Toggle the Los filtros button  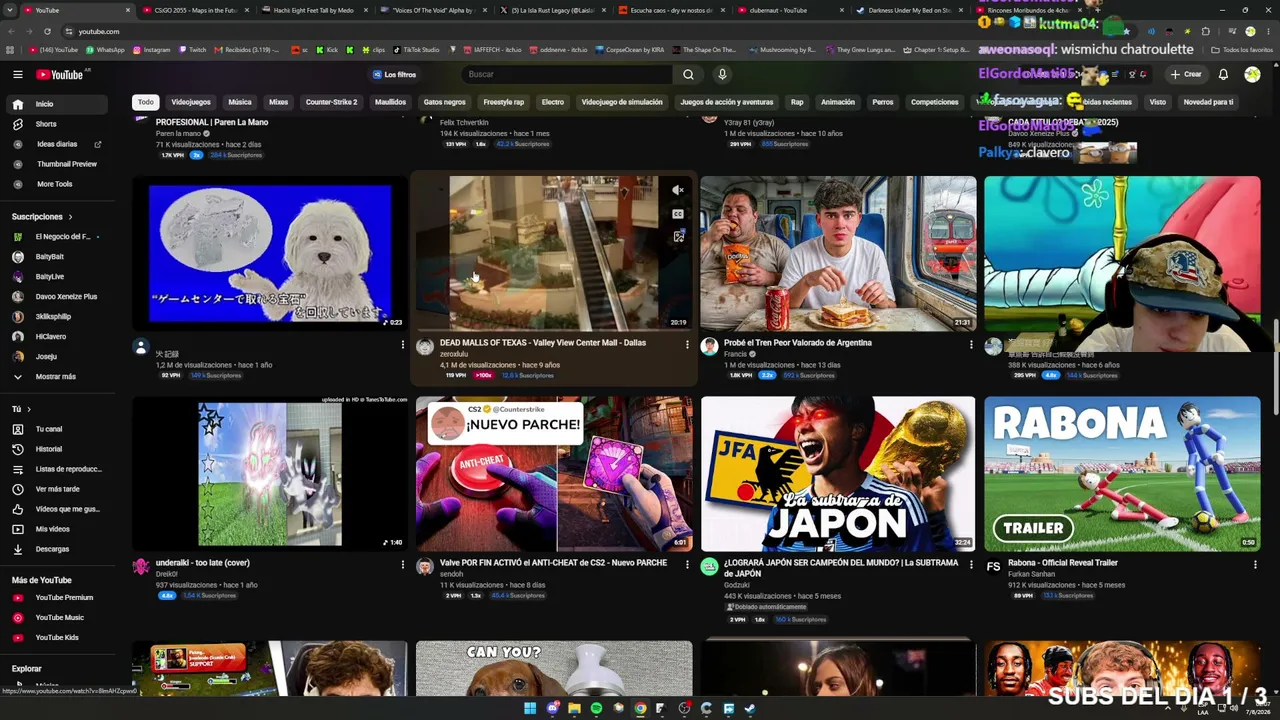pyautogui.click(x=394, y=74)
